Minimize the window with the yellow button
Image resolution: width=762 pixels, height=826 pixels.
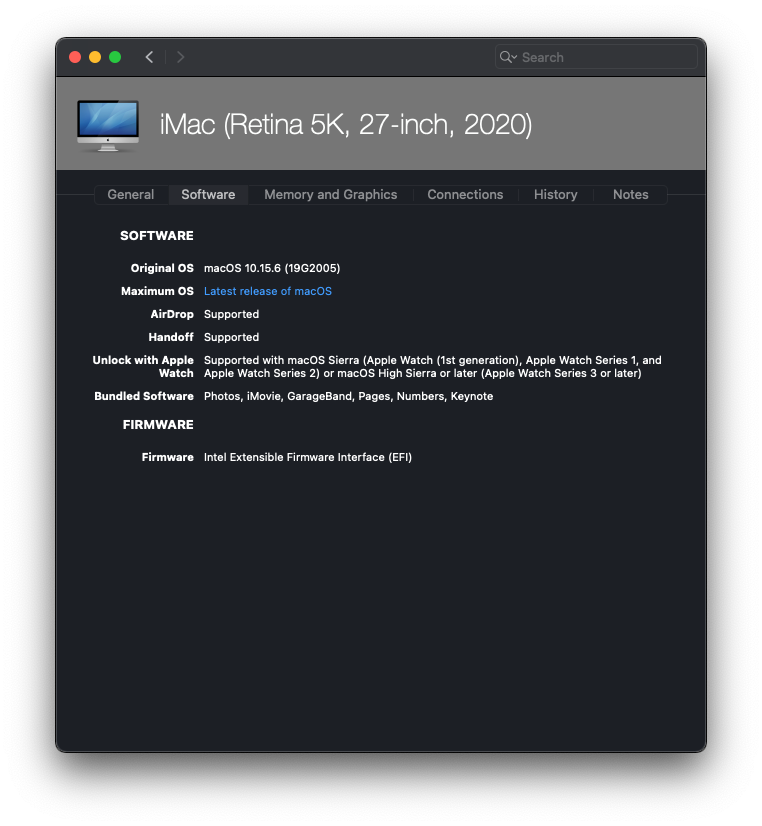coord(95,57)
